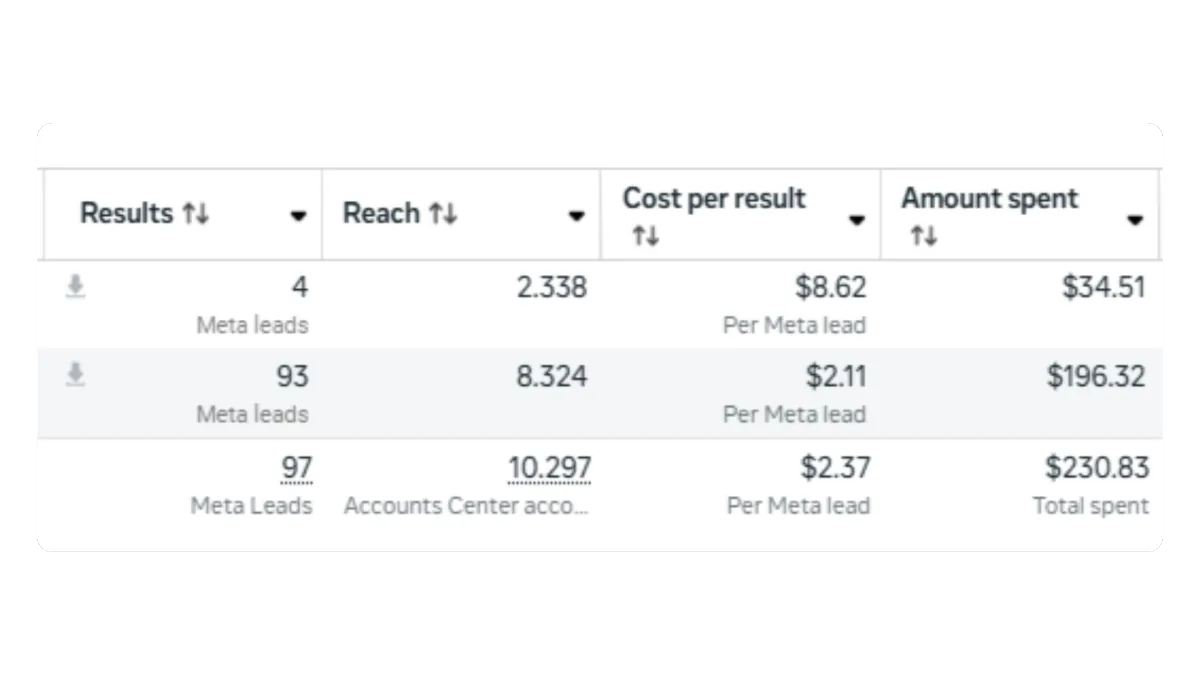Select the $34.51 amount spent cell
This screenshot has height=675, width=1200.
(1104, 288)
